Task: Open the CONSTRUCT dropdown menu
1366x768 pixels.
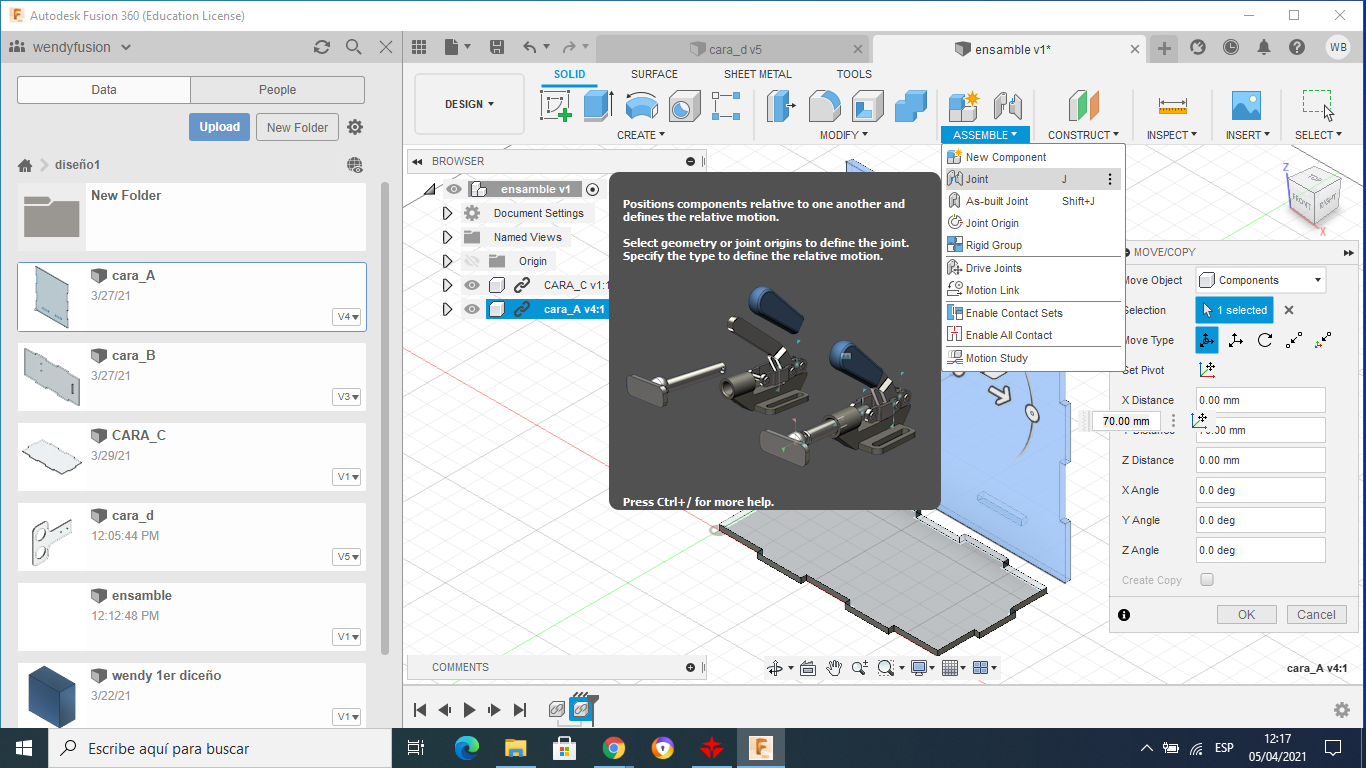Action: 1084,135
